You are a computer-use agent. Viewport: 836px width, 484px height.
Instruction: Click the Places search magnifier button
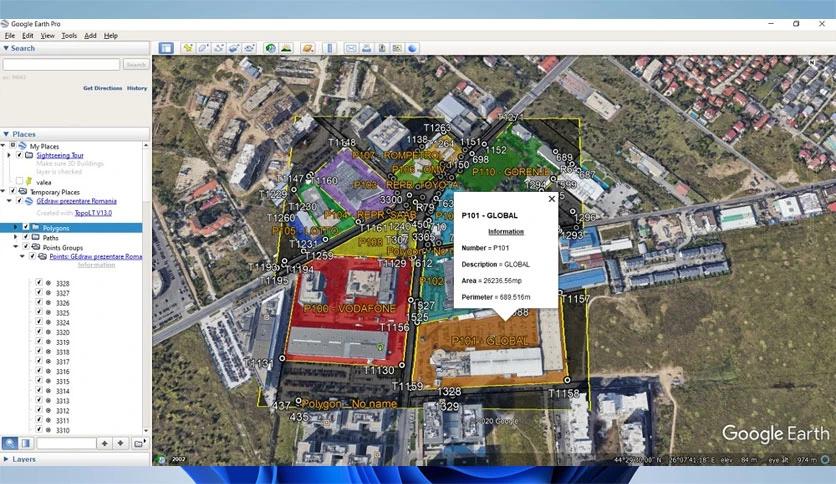[10, 443]
